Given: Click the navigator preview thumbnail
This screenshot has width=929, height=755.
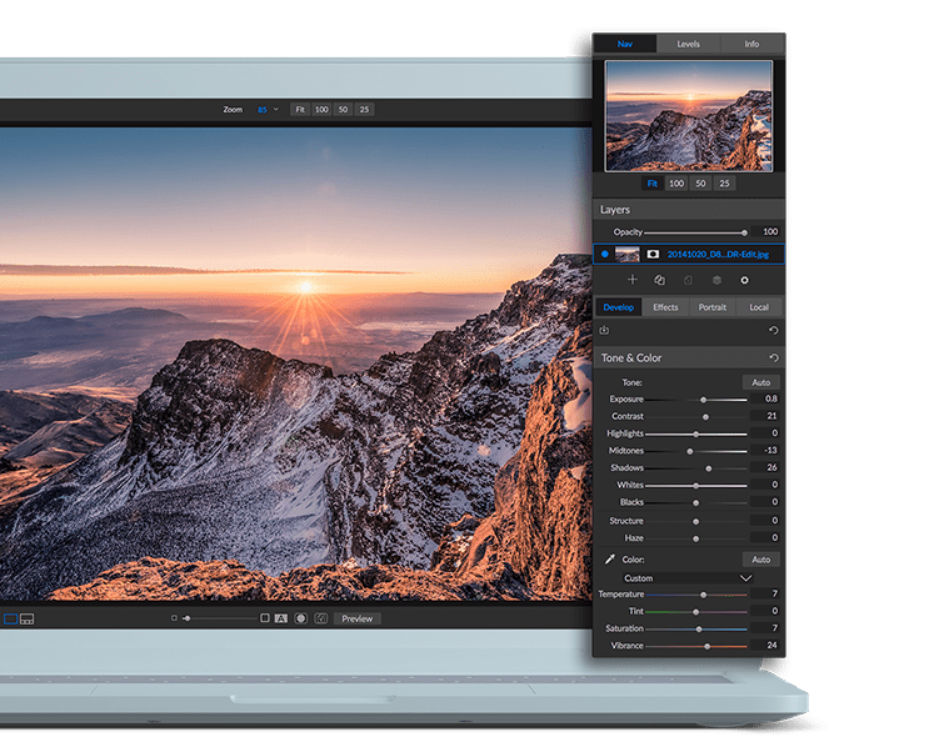Looking at the screenshot, I should [x=688, y=117].
